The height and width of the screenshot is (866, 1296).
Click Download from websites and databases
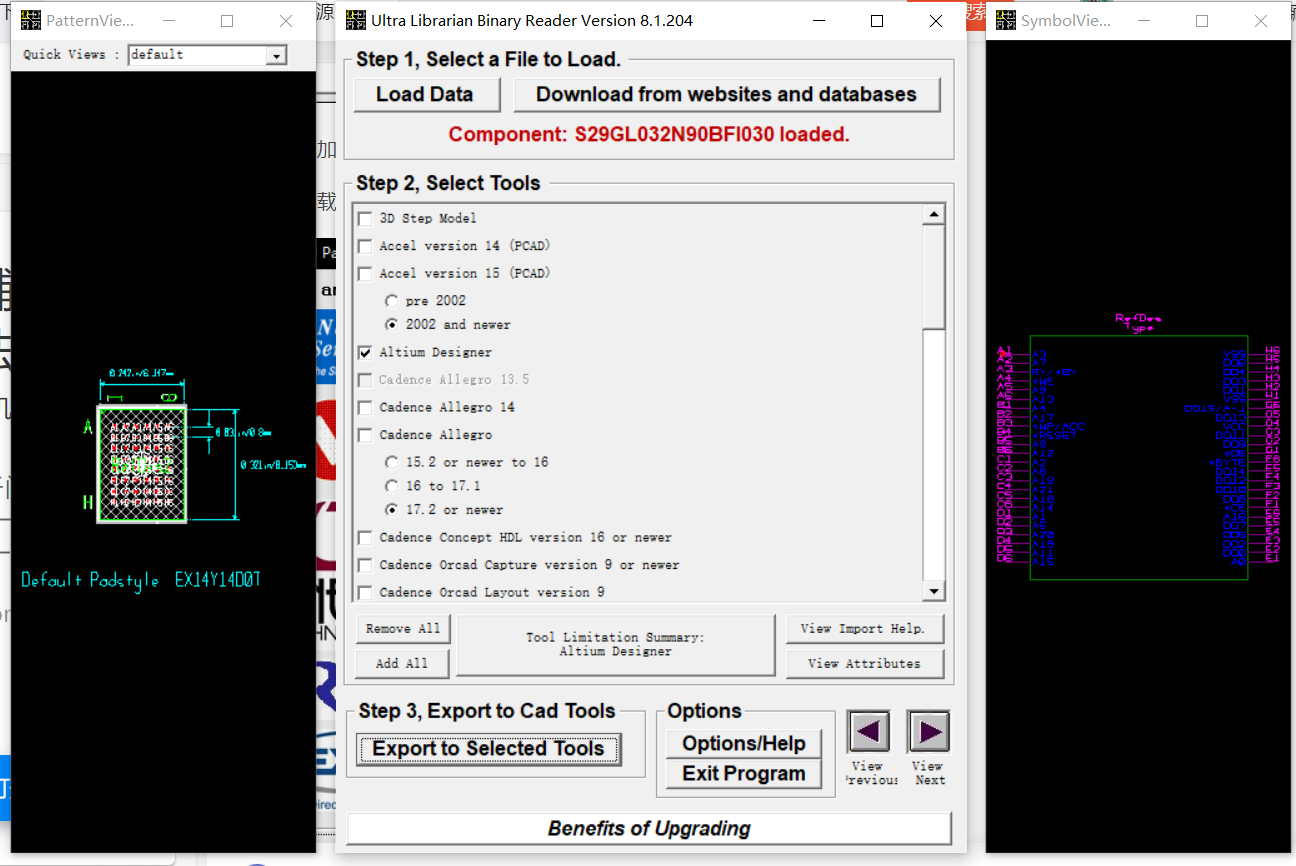coord(727,94)
